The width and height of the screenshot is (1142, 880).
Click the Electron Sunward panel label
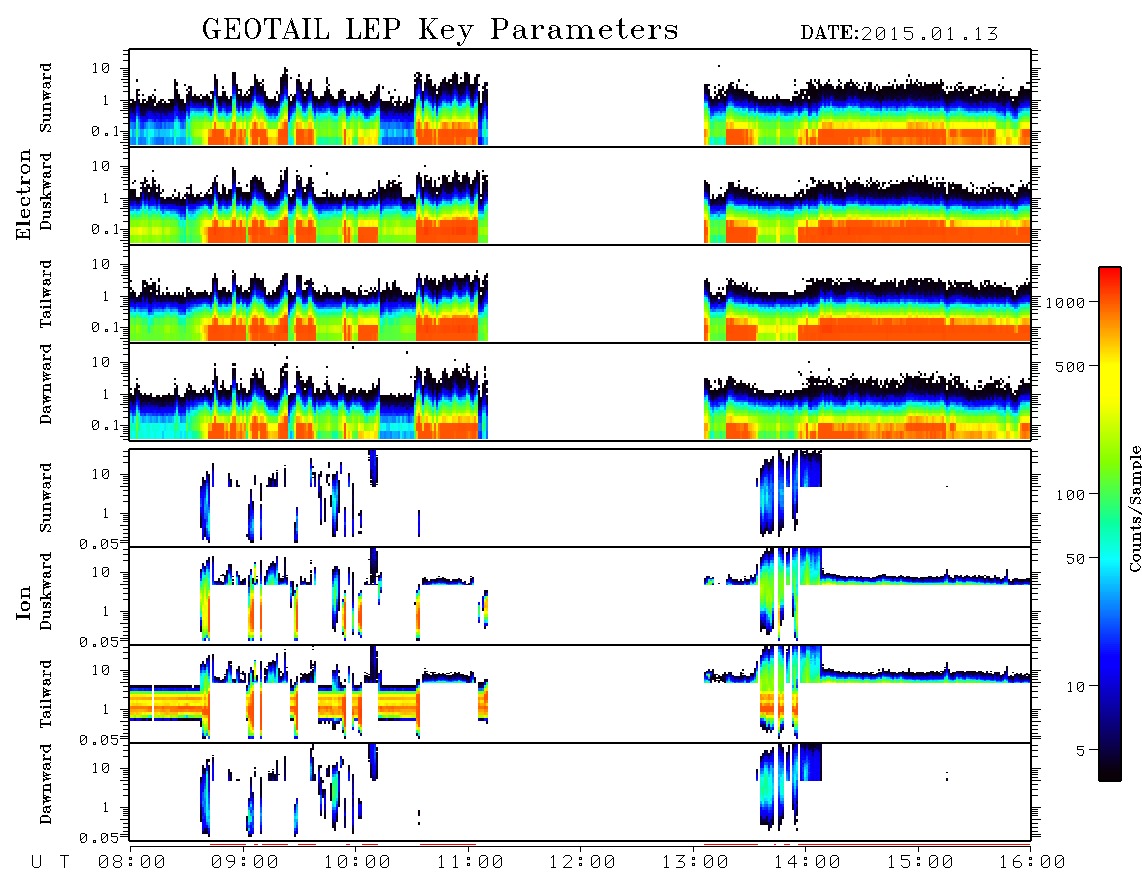46,98
